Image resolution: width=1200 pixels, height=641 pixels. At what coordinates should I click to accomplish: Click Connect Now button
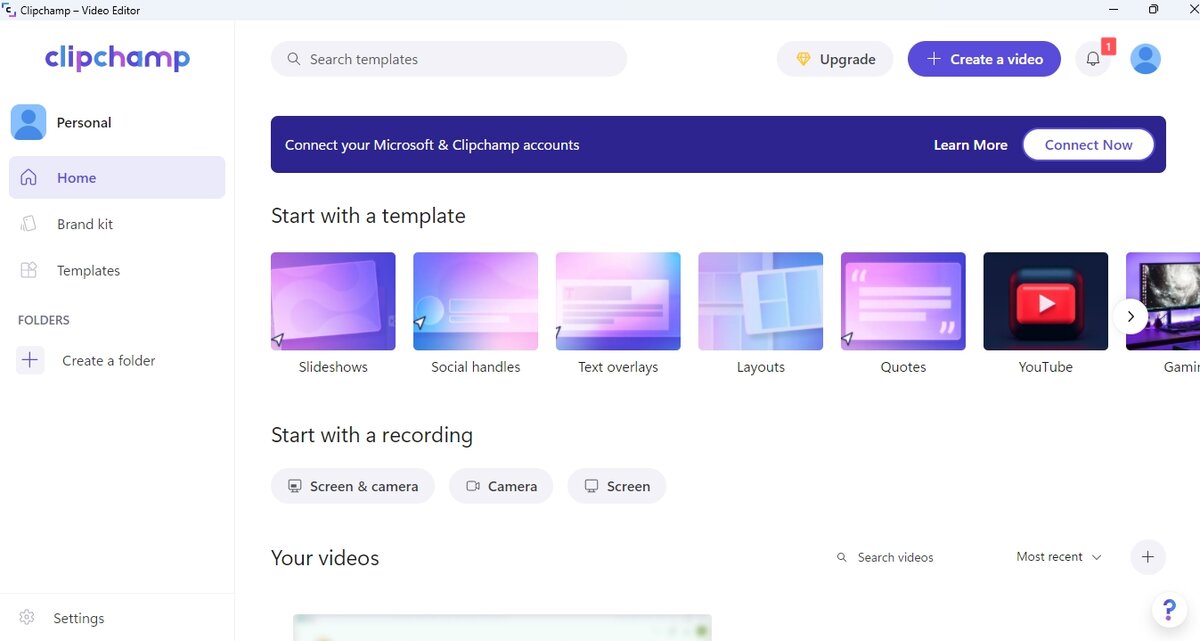pos(1088,145)
